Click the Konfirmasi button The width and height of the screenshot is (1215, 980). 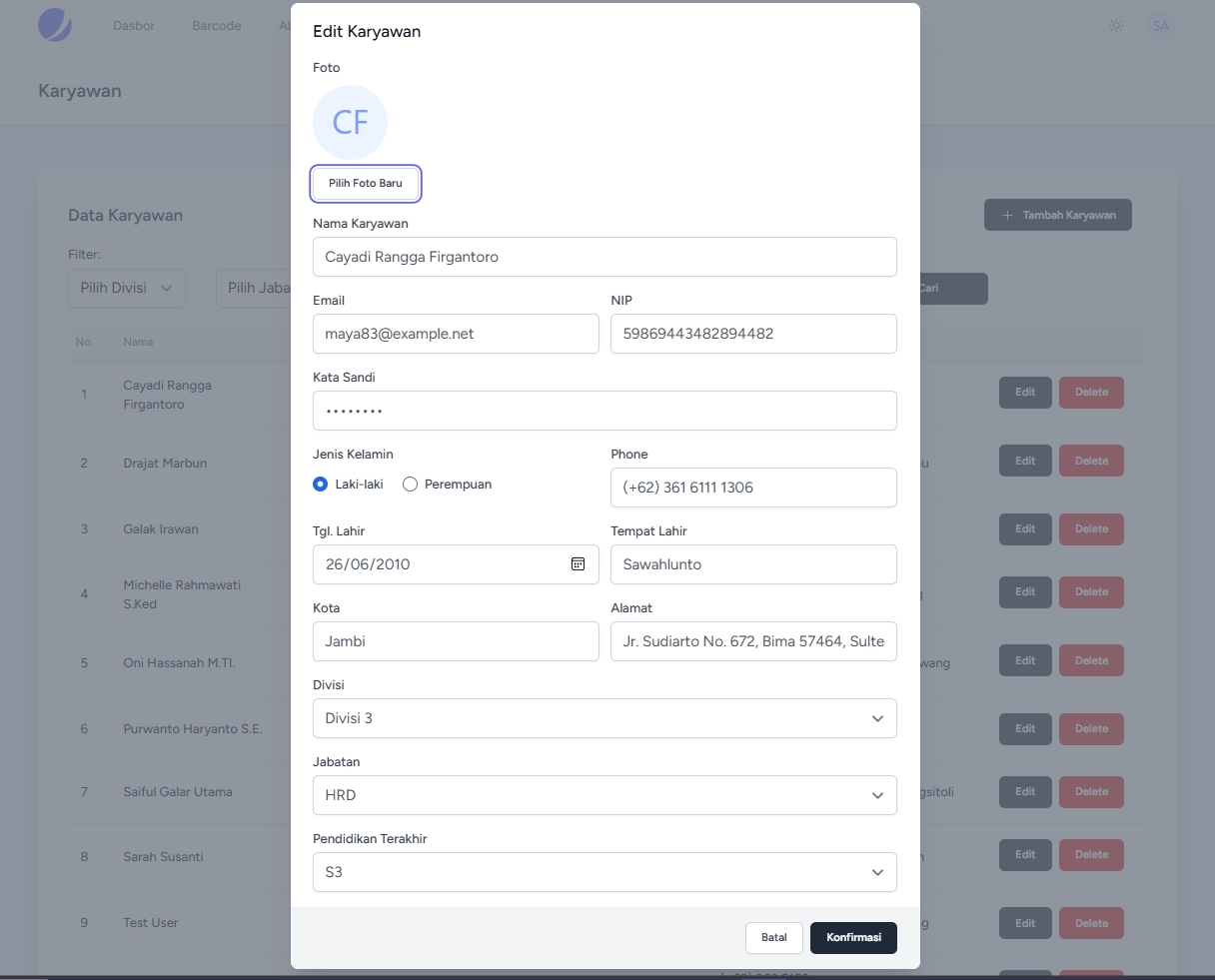coord(853,938)
